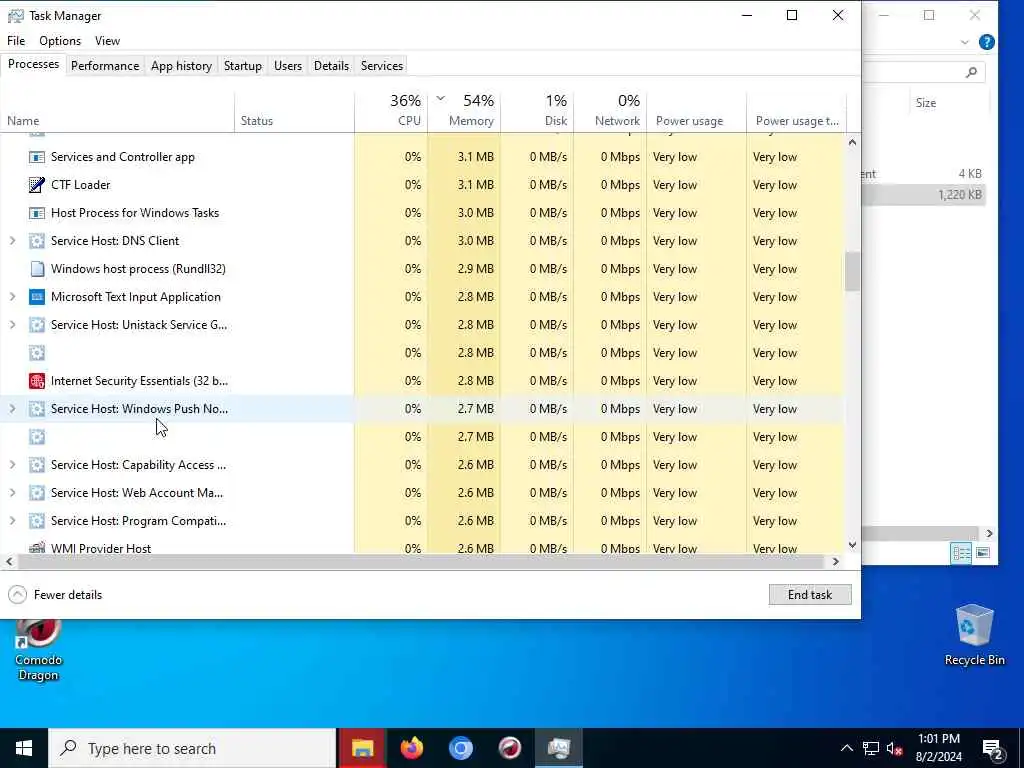Switch to the App history tab
The height and width of the screenshot is (768, 1024).
182,66
